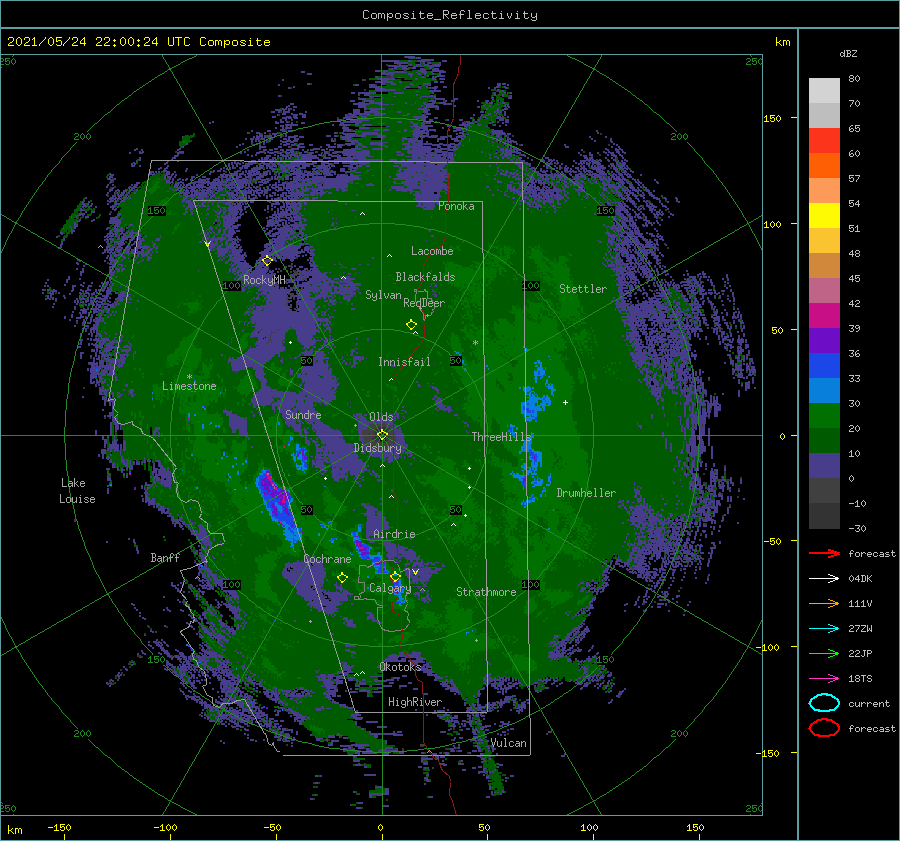The width and height of the screenshot is (900, 841).
Task: Click the green 22JP arrow legend icon
Action: tap(824, 653)
